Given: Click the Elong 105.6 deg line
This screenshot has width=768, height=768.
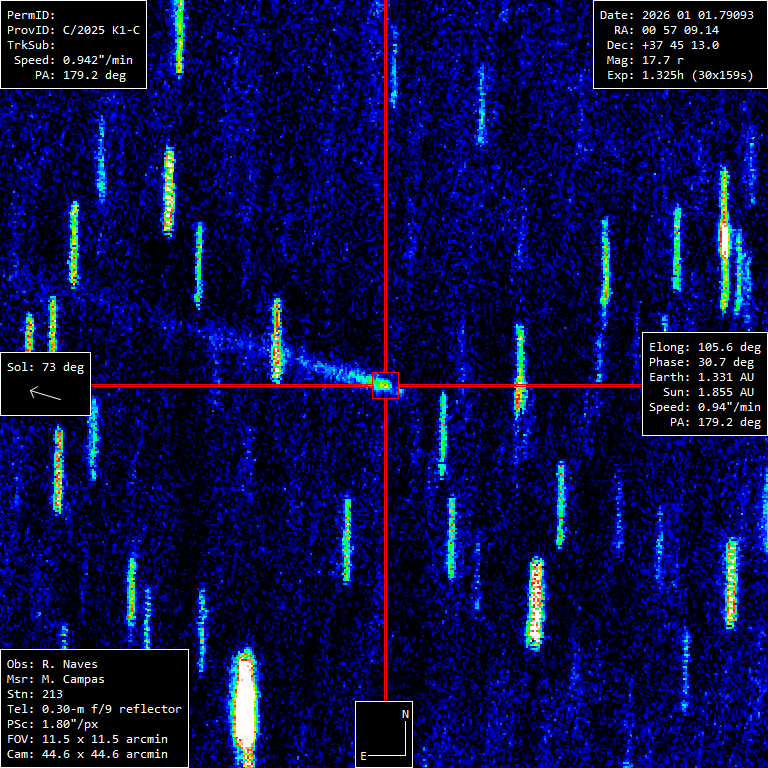Looking at the screenshot, I should click(x=704, y=348).
